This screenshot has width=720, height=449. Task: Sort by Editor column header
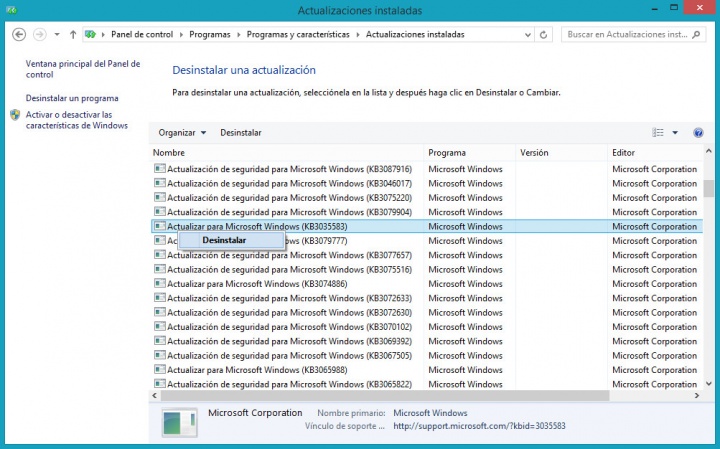pyautogui.click(x=655, y=153)
